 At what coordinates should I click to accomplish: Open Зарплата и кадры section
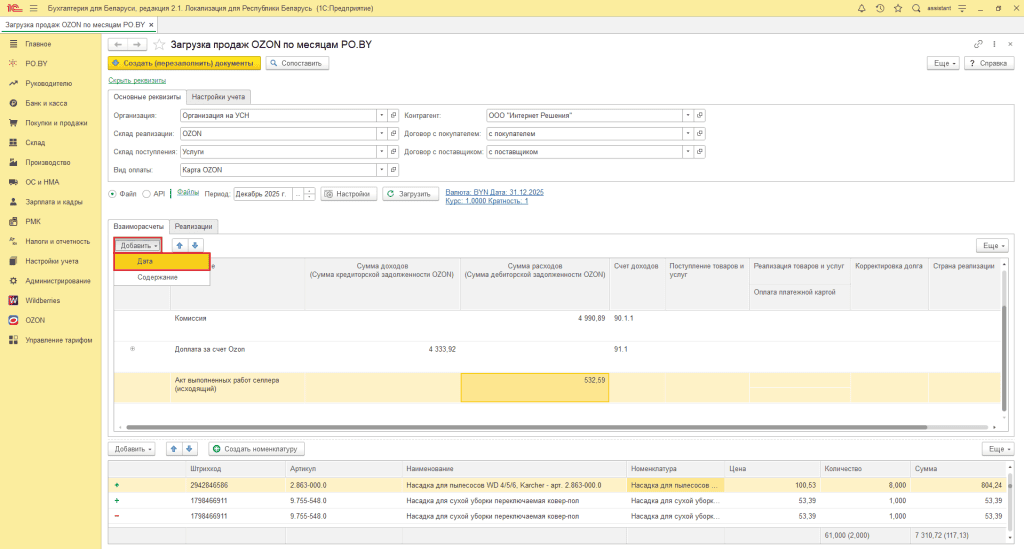tap(54, 202)
